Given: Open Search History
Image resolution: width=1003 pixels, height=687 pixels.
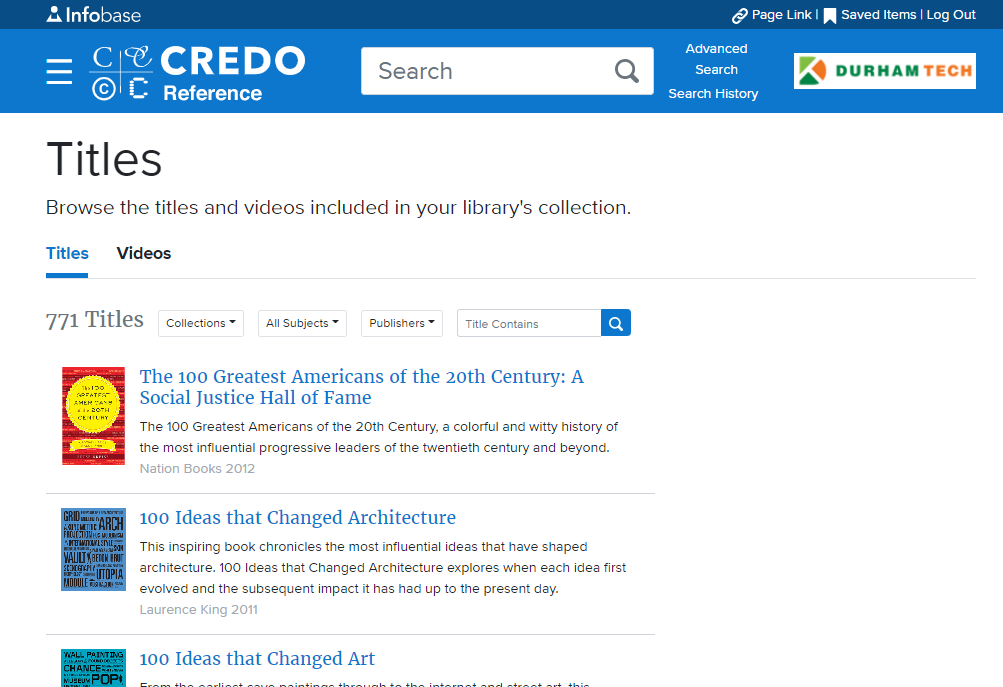Looking at the screenshot, I should pyautogui.click(x=713, y=94).
